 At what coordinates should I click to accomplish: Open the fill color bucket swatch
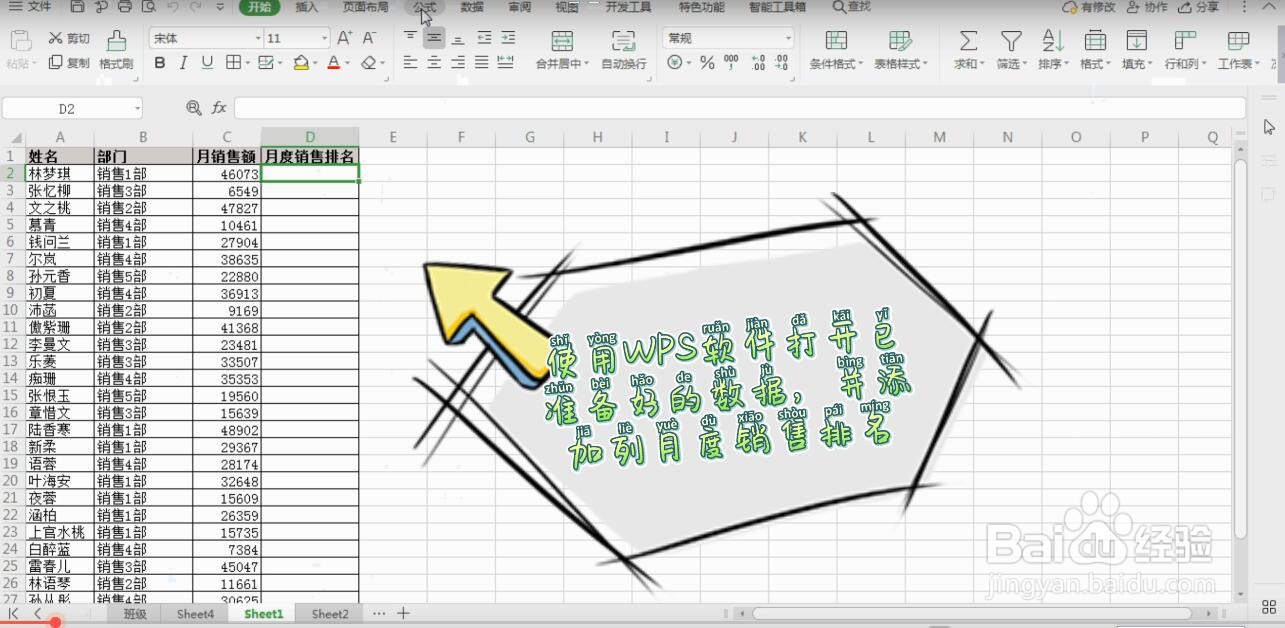point(300,63)
